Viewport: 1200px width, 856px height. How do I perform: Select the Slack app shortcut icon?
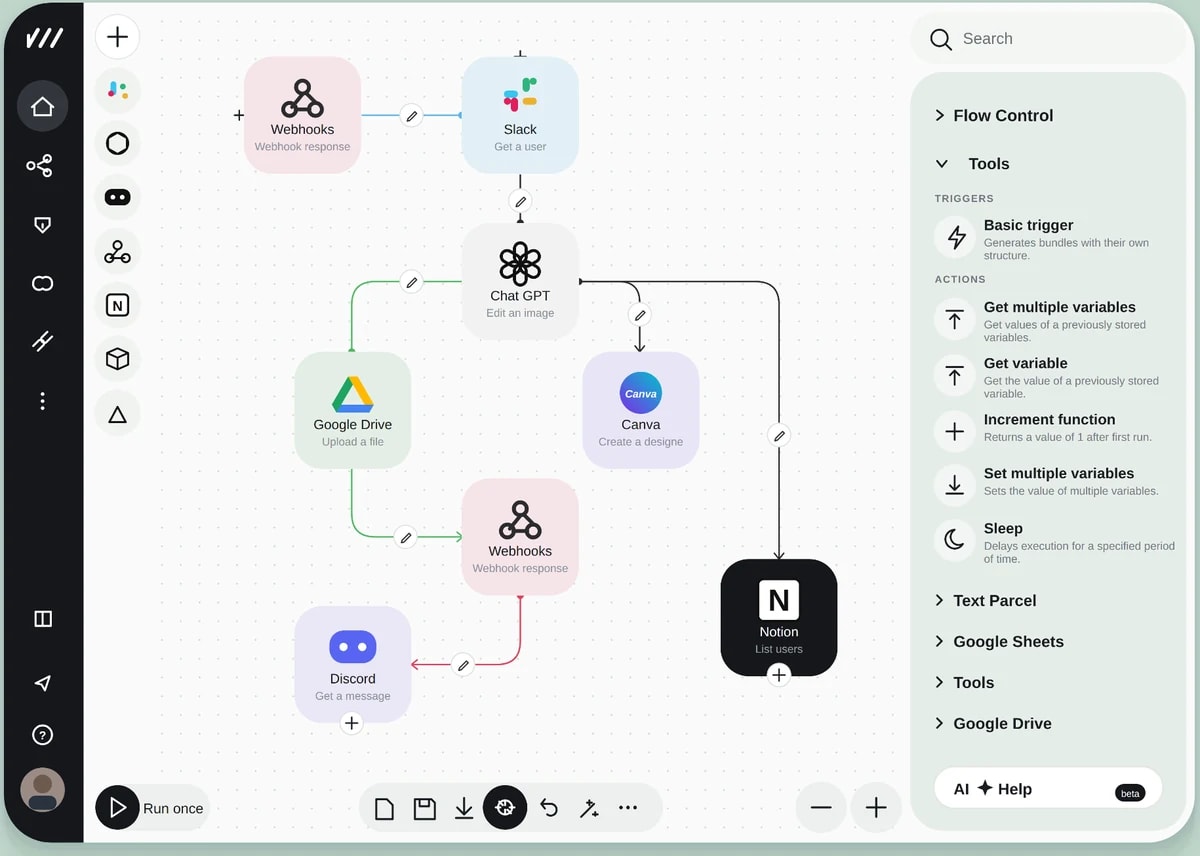click(117, 90)
